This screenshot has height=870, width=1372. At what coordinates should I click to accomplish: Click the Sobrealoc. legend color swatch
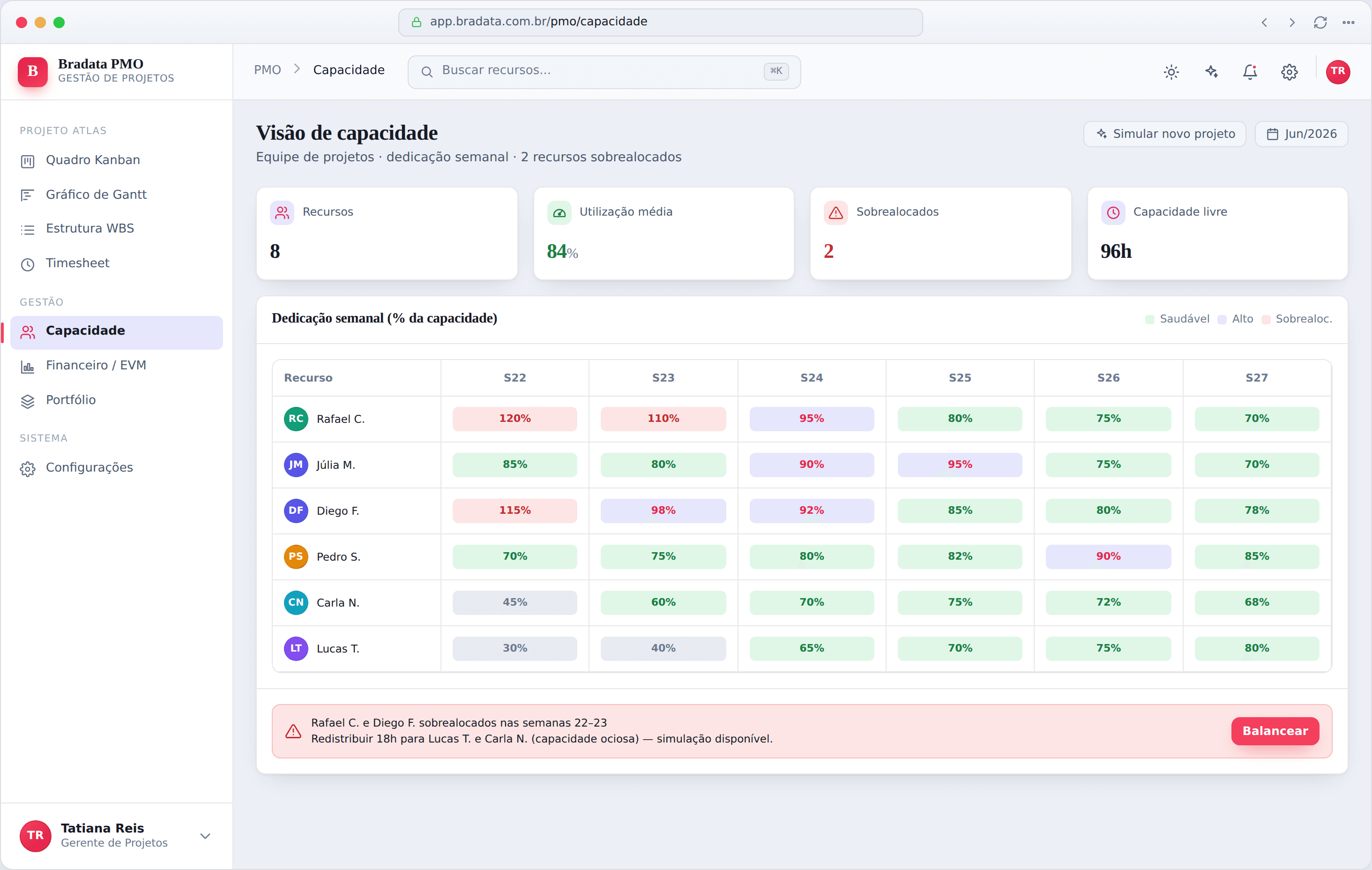click(x=1266, y=319)
